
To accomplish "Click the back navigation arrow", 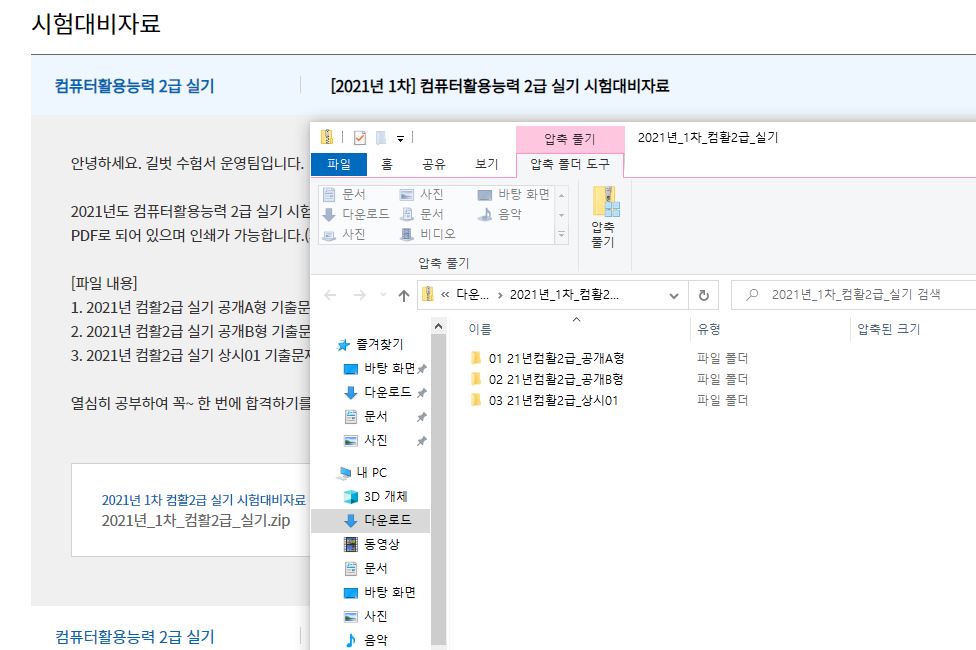I will click(x=331, y=295).
